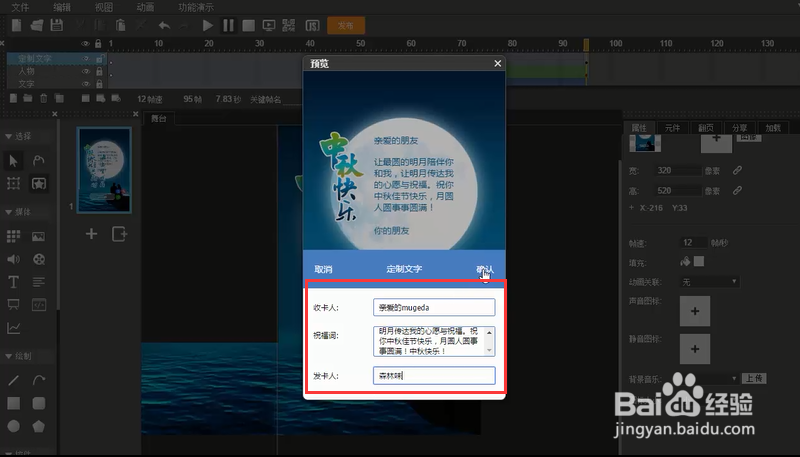Open the 功能演示 menu
Viewport: 800px width, 457px height.
[196, 7]
